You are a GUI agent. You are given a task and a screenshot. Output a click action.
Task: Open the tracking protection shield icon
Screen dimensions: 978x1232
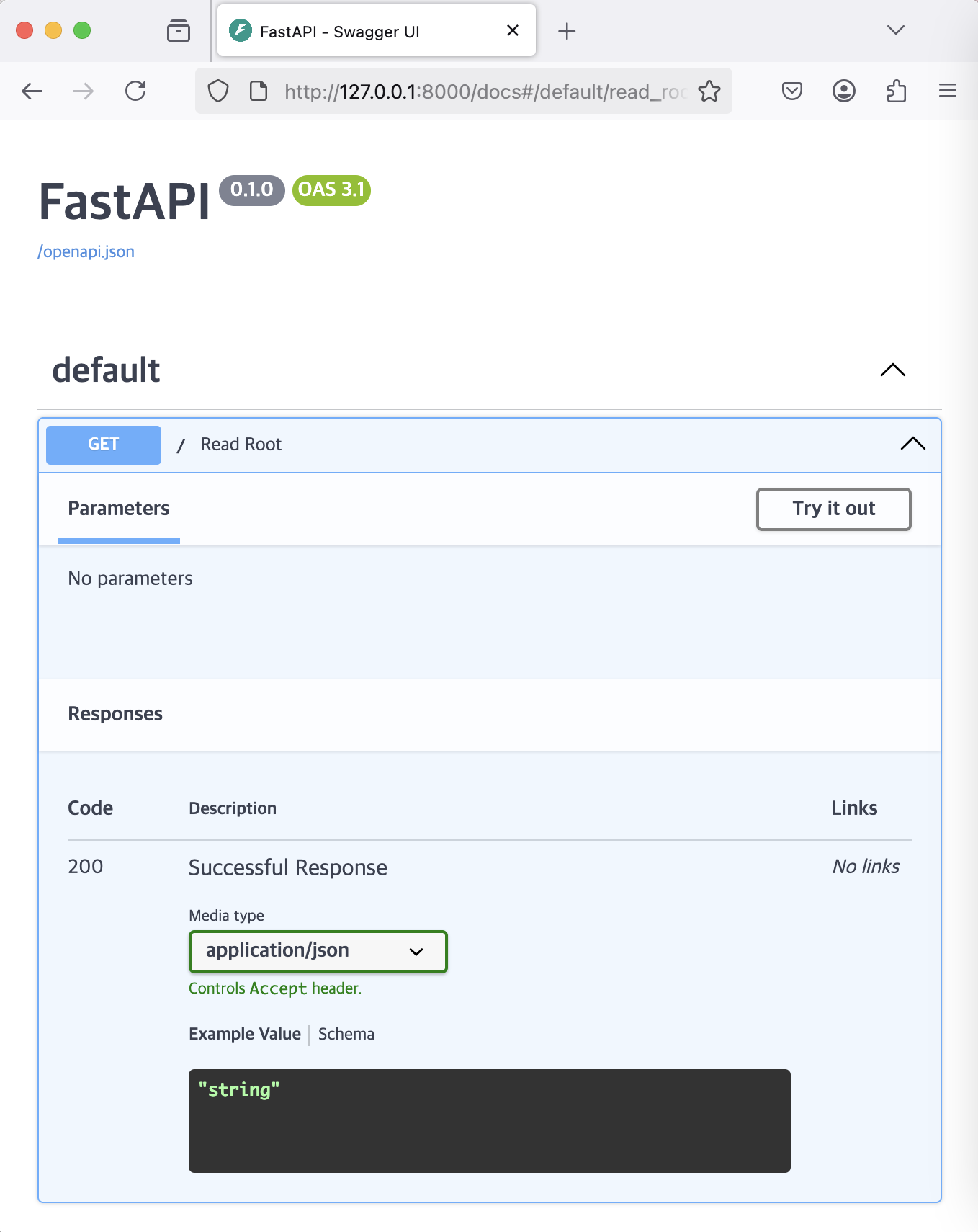pyautogui.click(x=218, y=91)
